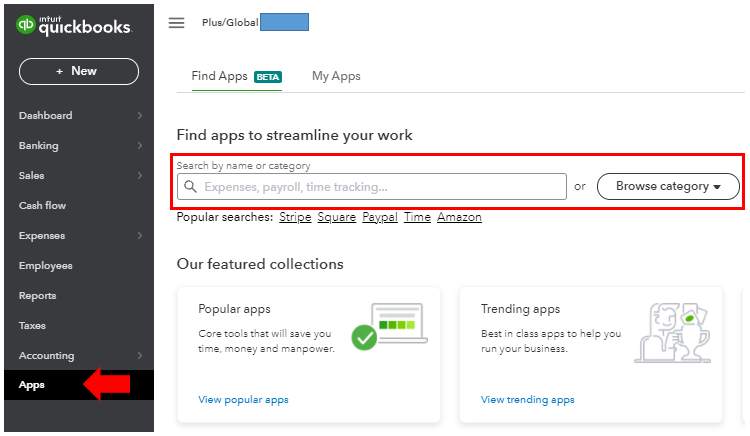
Task: Expand the Sales chevron arrow
Action: pyautogui.click(x=140, y=175)
